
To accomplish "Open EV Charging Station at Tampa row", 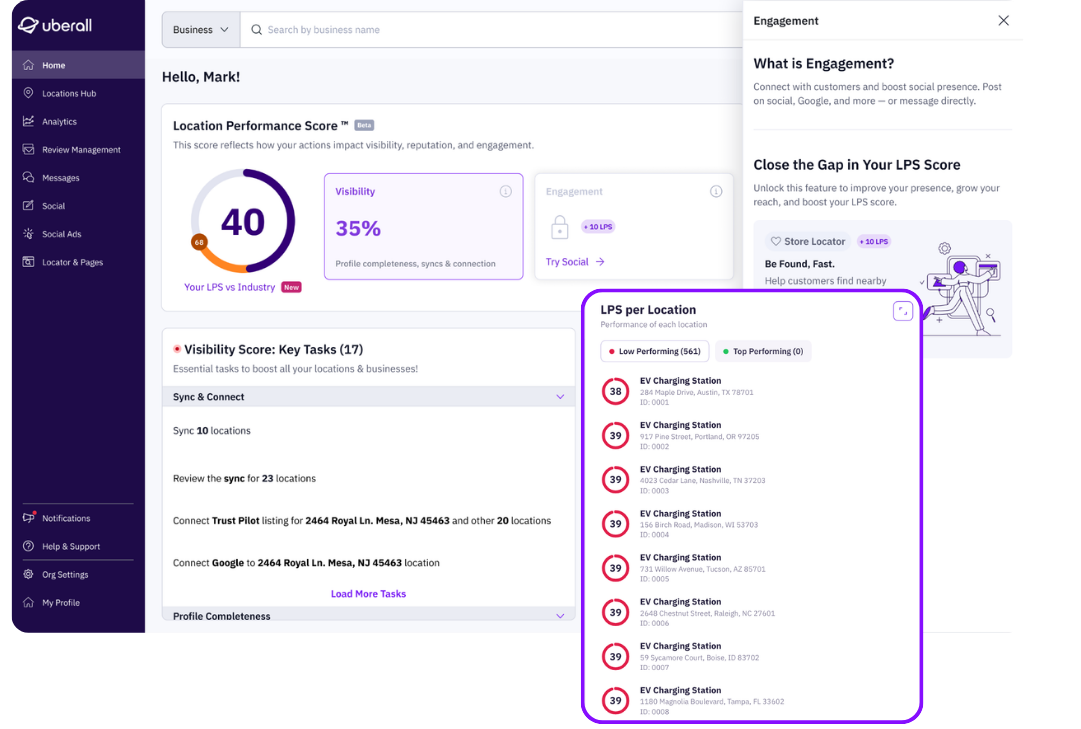I will (x=751, y=700).
